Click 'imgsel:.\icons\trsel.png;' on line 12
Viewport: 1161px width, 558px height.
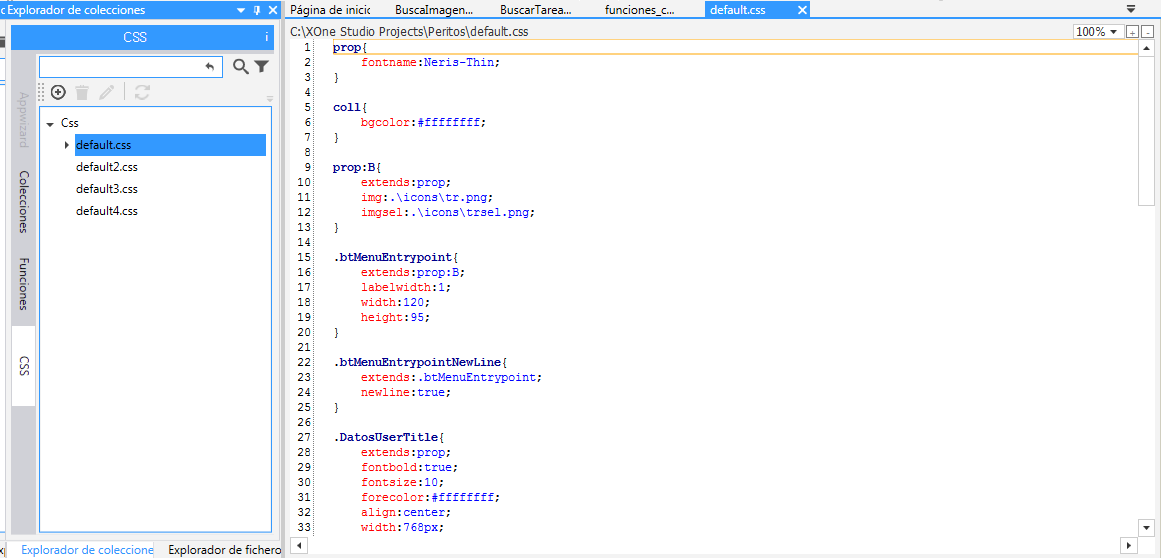pos(448,212)
